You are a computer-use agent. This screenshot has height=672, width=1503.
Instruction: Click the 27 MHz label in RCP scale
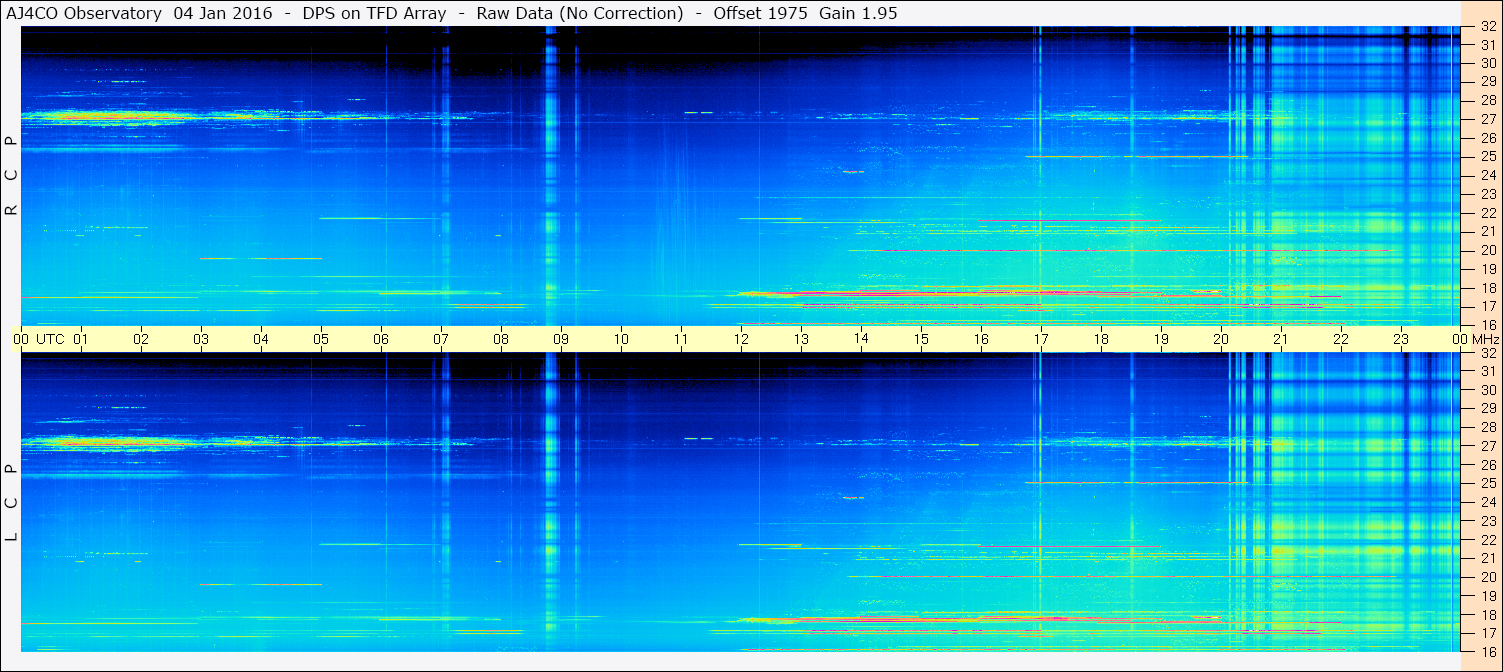(1487, 119)
